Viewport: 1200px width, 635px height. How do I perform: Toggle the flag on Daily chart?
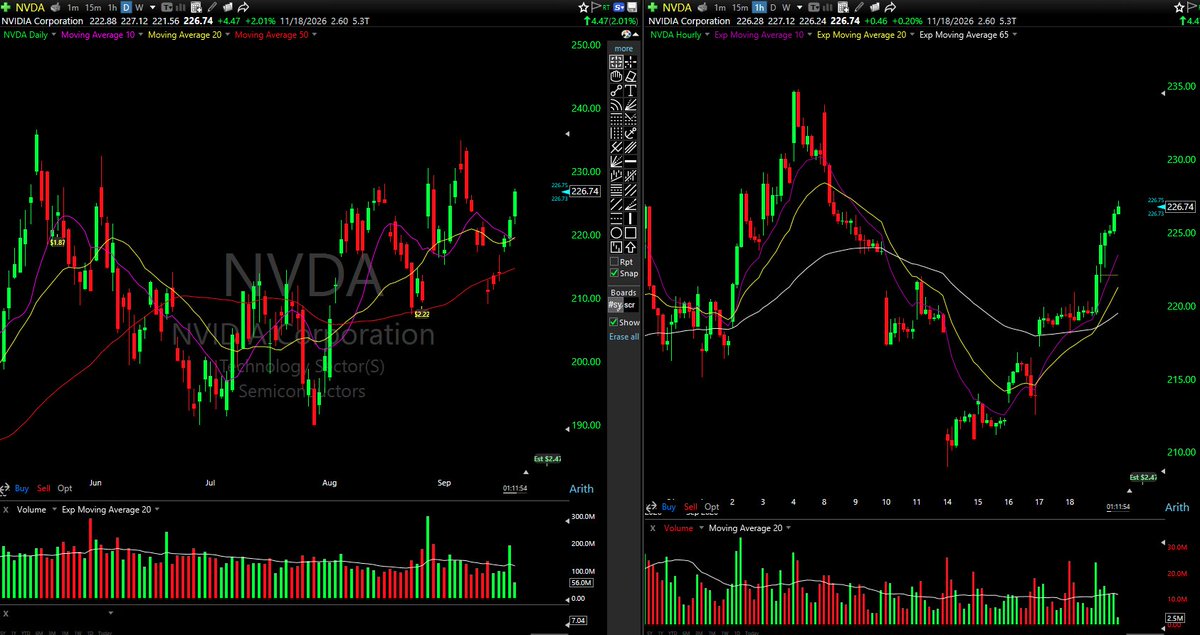point(595,7)
